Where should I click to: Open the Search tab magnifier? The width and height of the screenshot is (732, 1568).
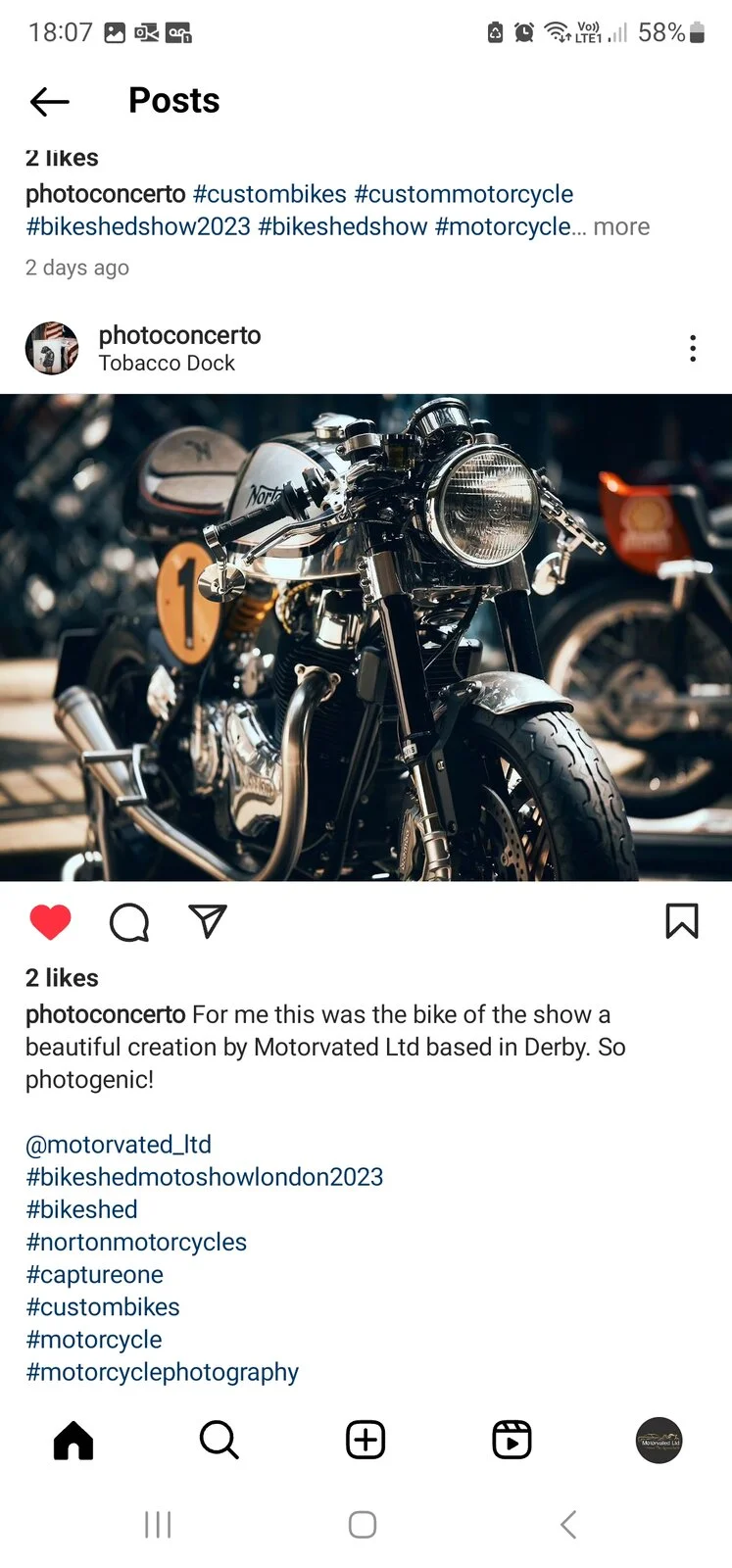tap(220, 1441)
